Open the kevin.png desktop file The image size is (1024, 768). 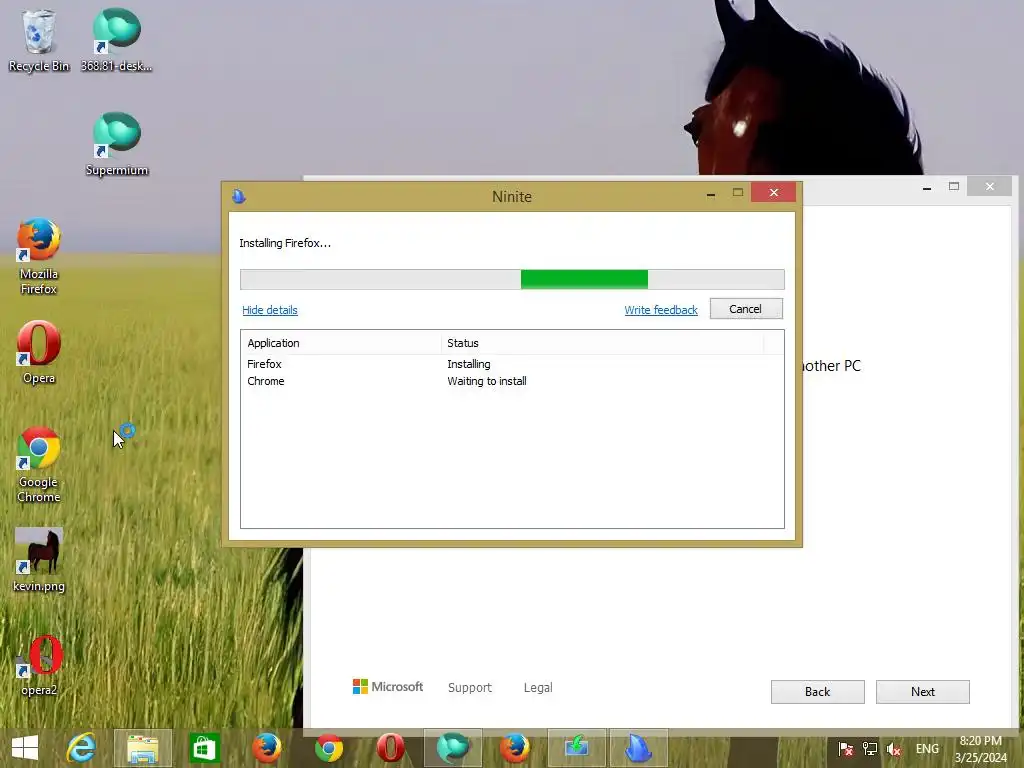click(x=39, y=560)
